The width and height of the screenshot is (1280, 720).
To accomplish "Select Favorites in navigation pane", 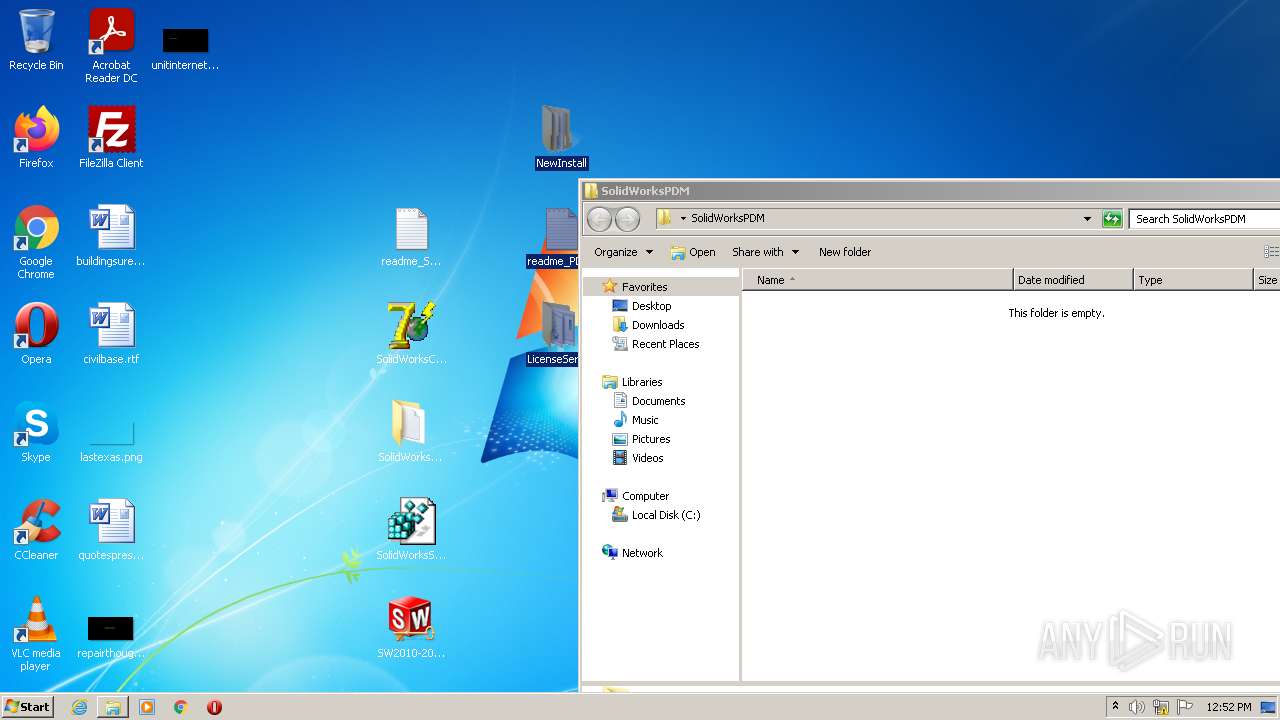I will tap(644, 287).
